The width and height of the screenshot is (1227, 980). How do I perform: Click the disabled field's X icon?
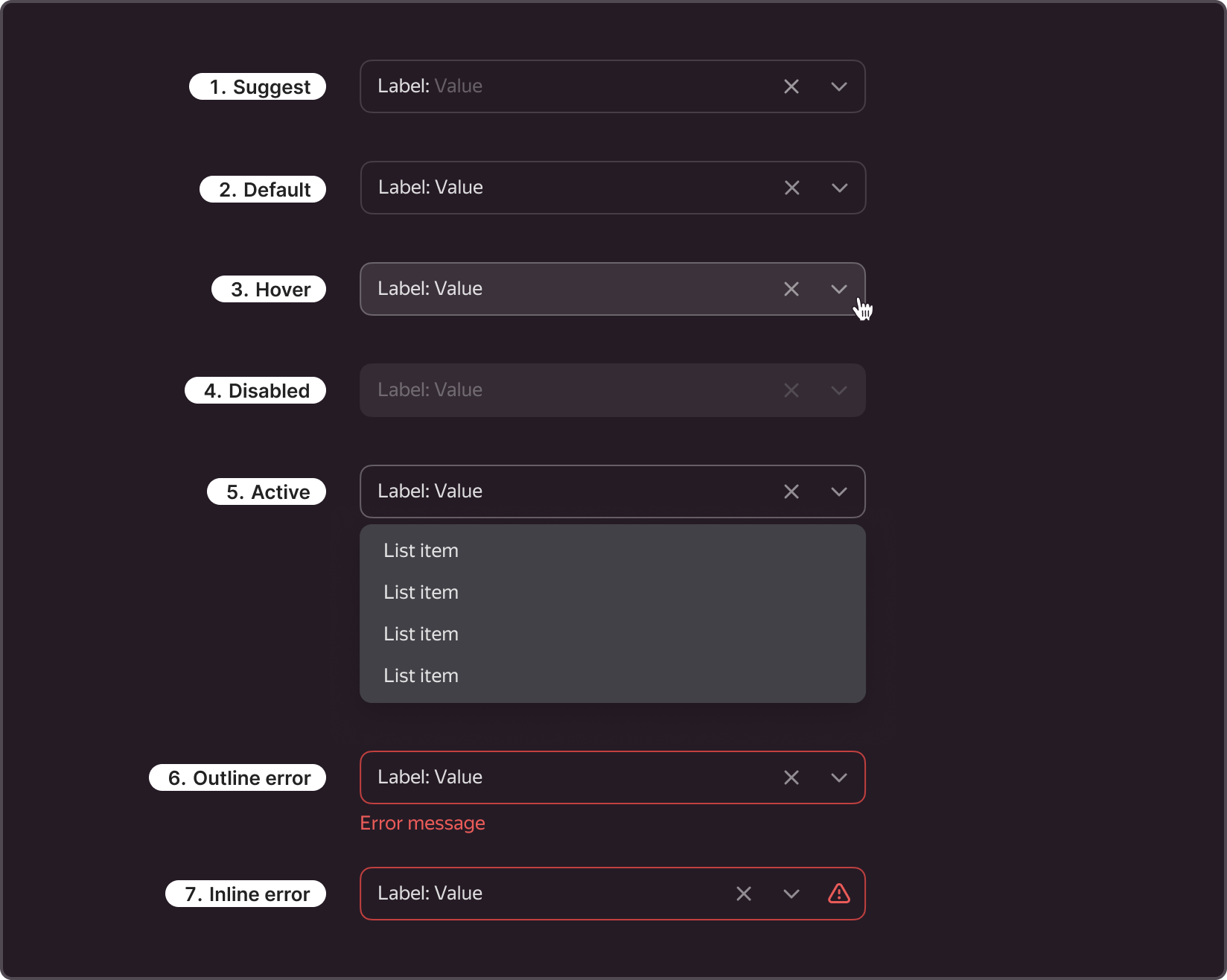click(791, 390)
